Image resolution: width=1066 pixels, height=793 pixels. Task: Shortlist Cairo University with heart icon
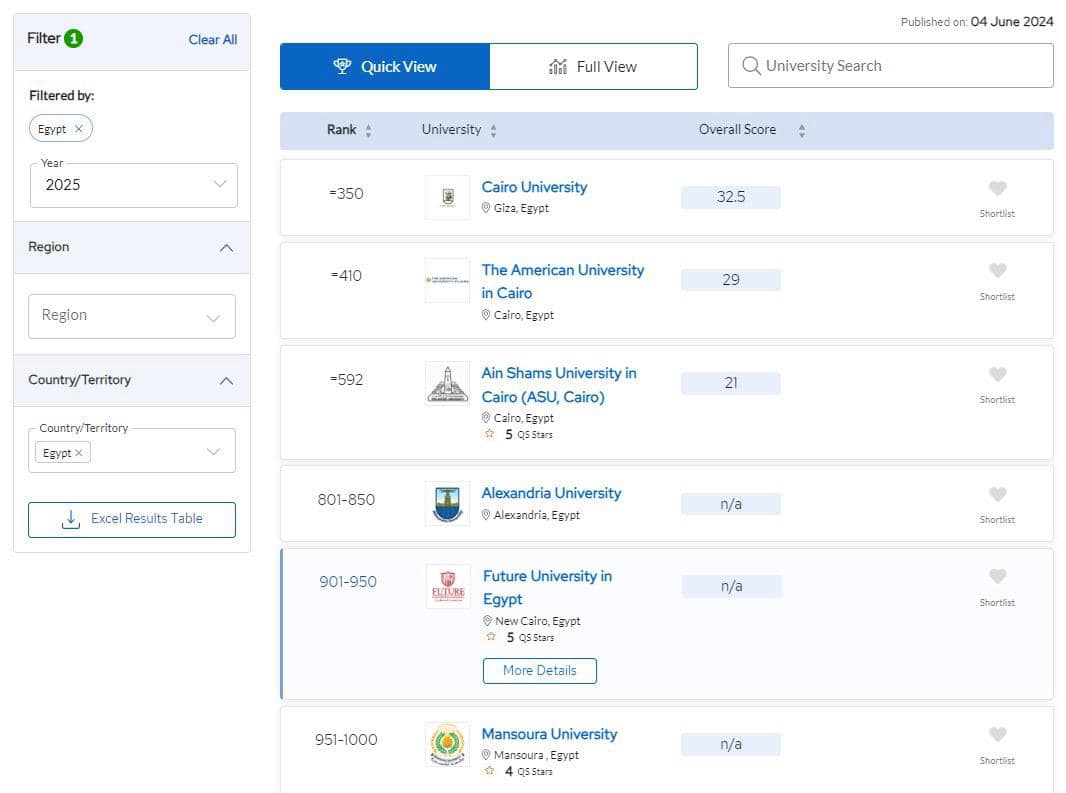click(x=997, y=189)
